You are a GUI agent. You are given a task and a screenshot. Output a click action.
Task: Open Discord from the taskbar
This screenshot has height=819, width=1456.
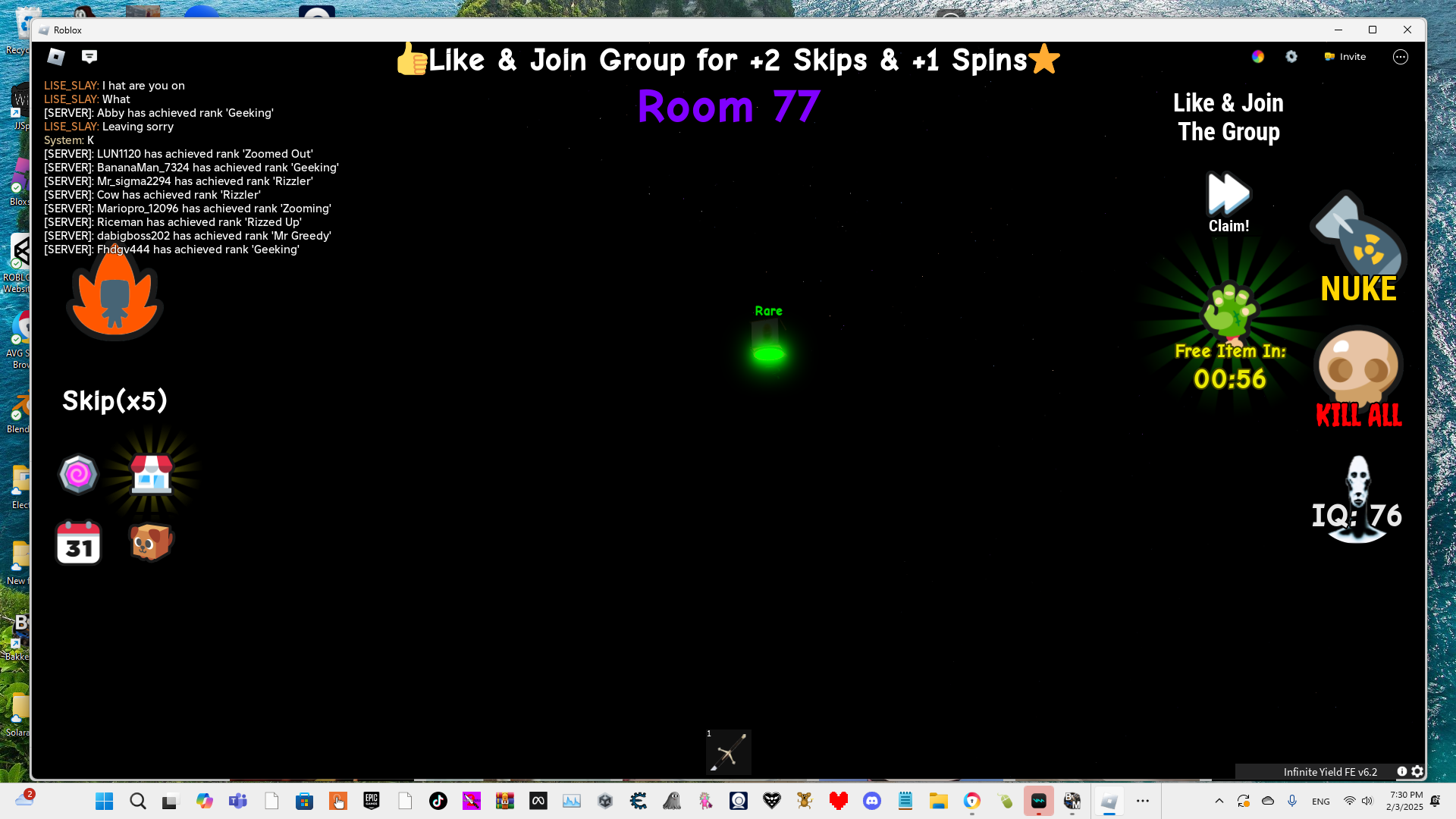tap(871, 801)
